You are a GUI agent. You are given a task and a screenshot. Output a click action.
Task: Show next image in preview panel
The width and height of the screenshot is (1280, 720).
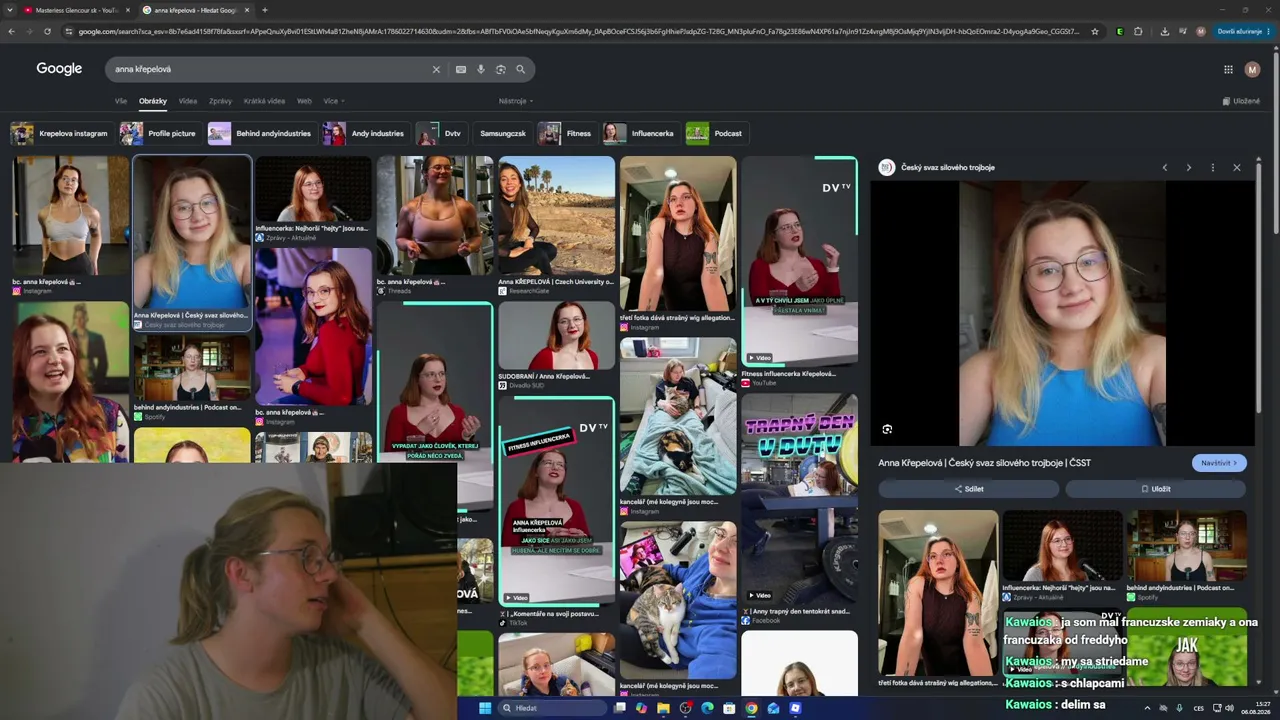(x=1188, y=167)
